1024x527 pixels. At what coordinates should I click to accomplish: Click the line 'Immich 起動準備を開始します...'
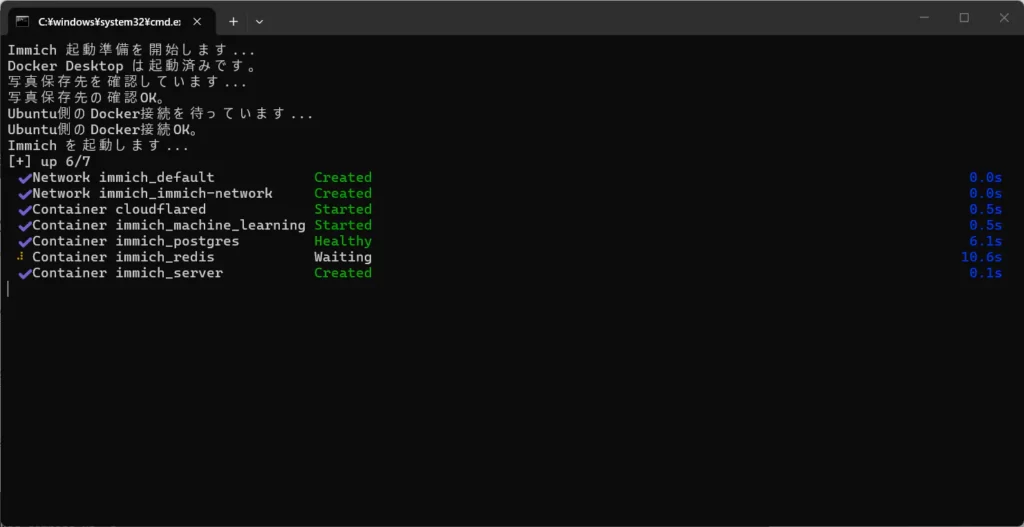[x=131, y=50]
